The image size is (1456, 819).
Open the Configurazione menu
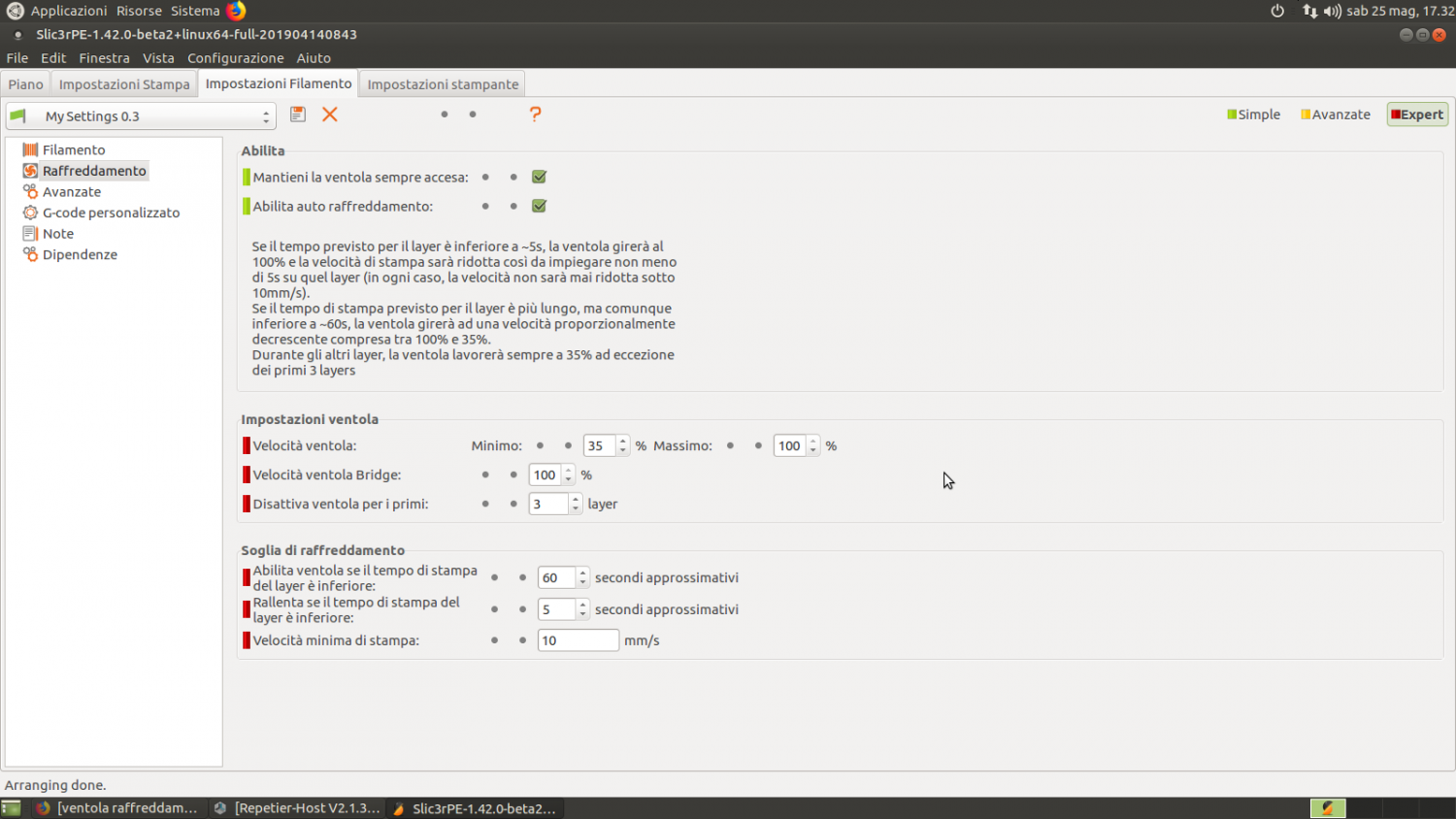point(235,58)
